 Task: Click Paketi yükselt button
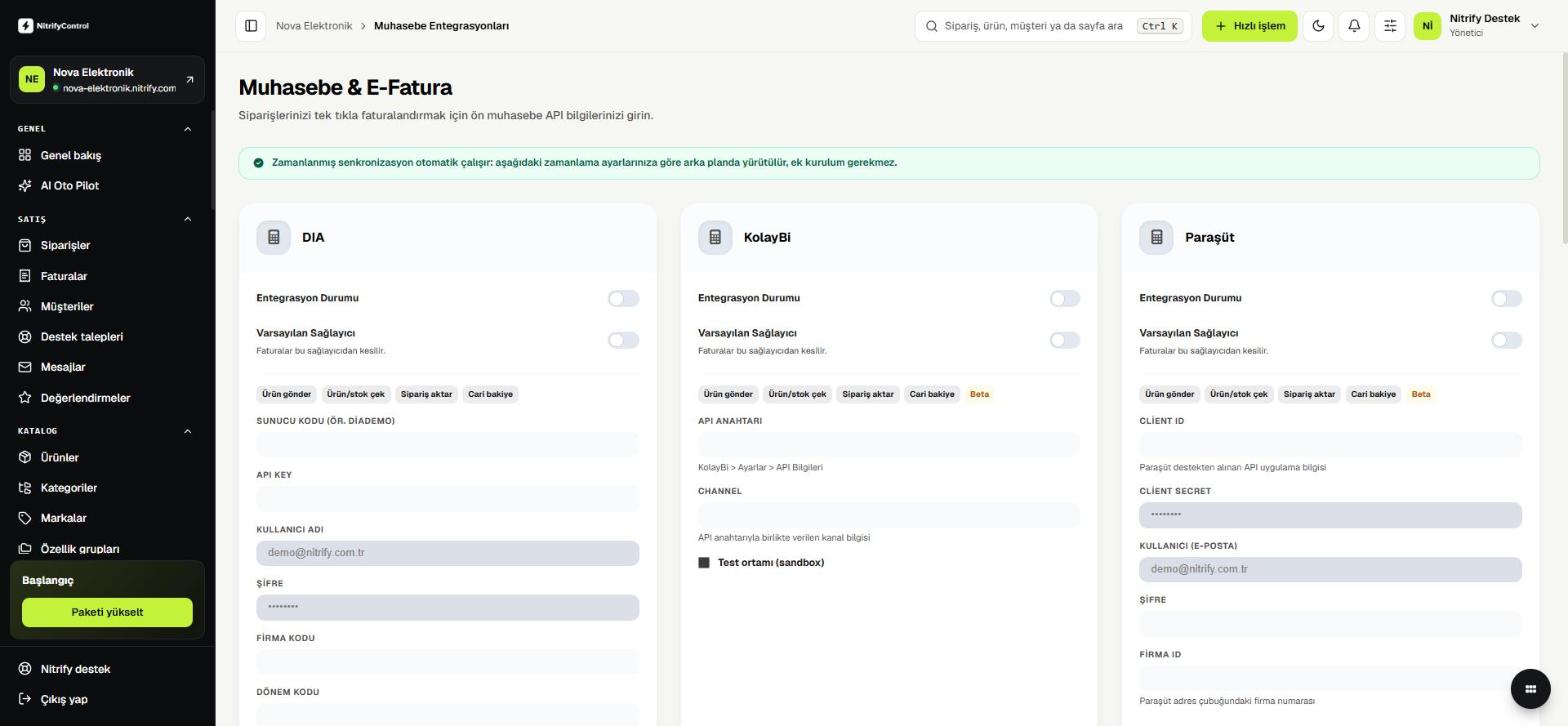point(107,612)
